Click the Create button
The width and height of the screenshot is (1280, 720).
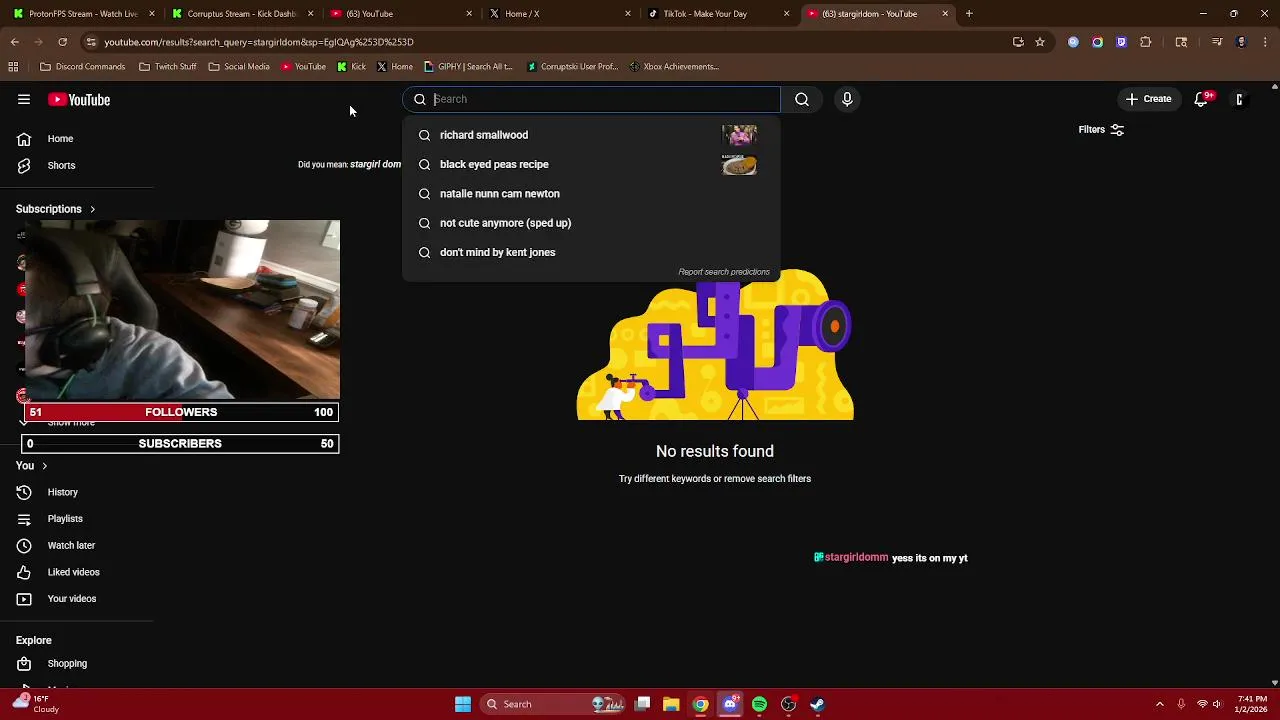pyautogui.click(x=1148, y=99)
